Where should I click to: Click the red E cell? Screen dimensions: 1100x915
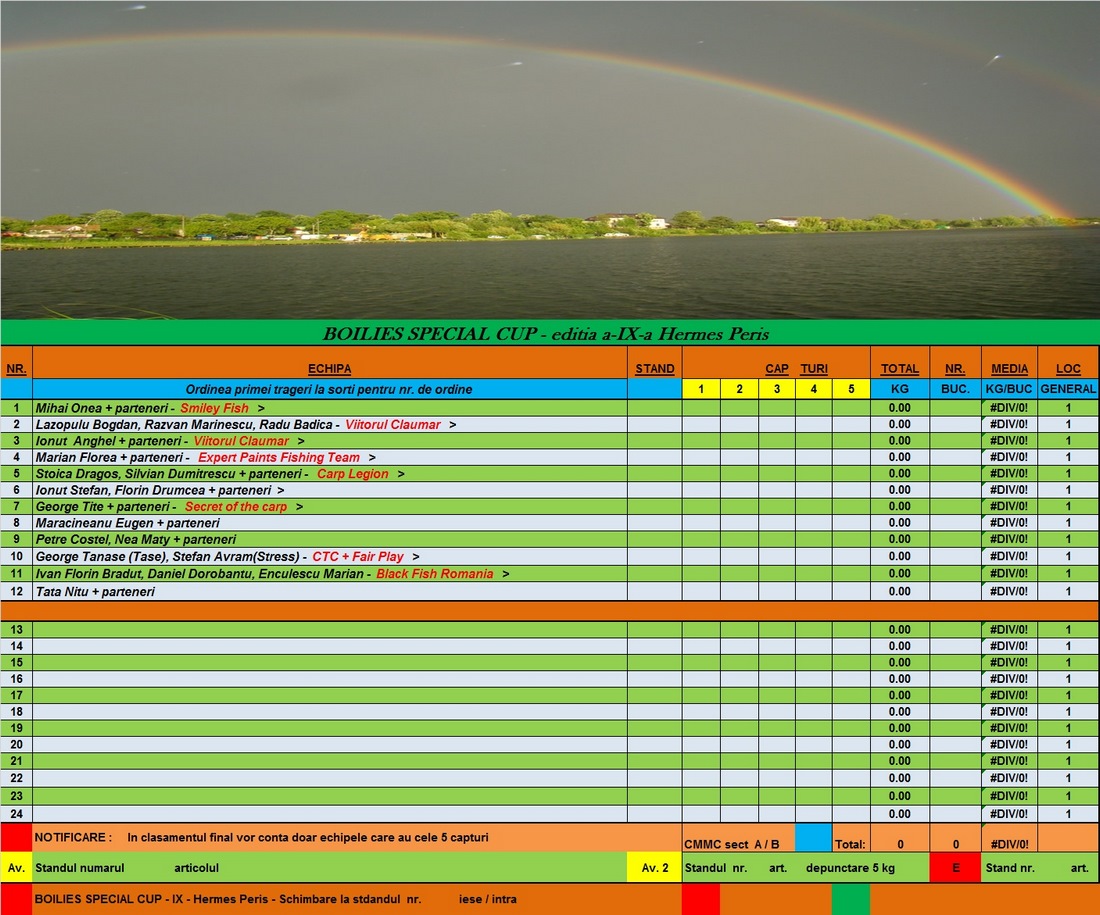(955, 868)
